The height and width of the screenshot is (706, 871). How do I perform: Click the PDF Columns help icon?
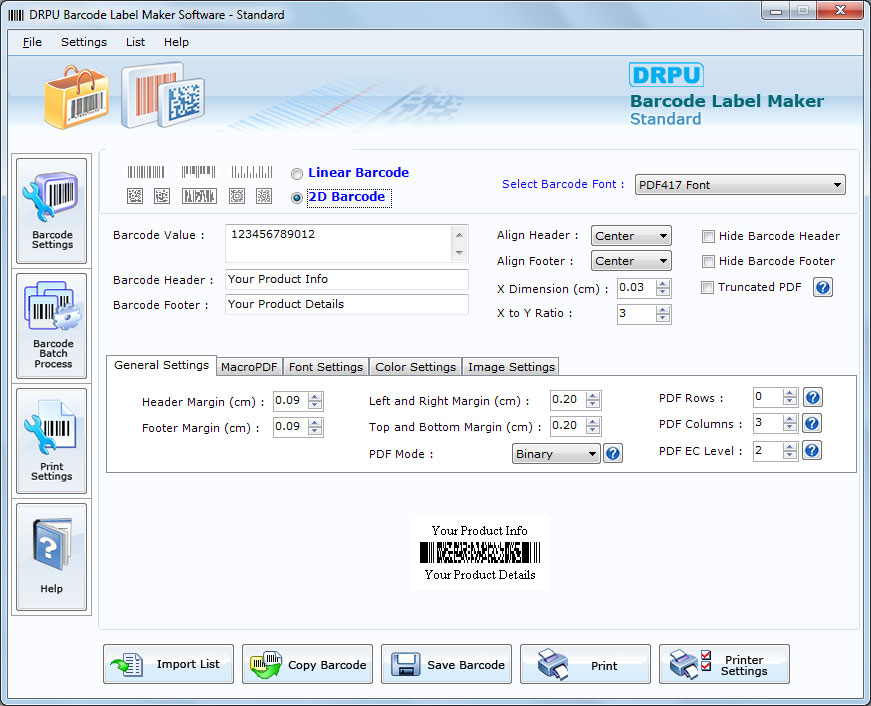tap(812, 423)
